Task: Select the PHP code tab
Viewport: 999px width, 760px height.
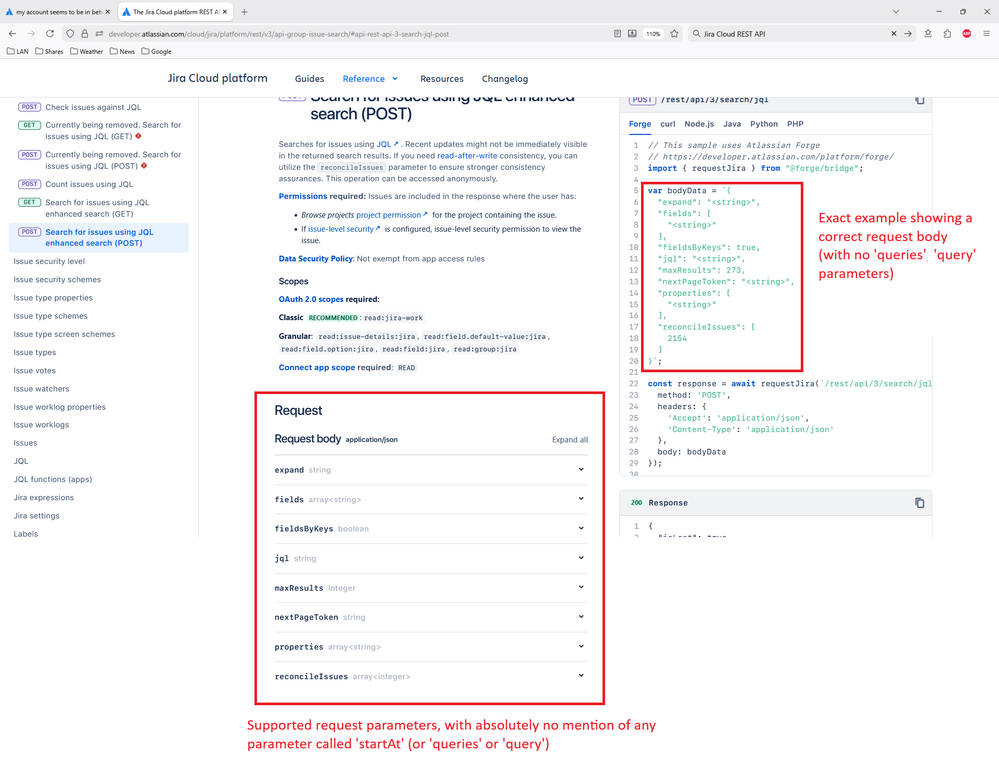Action: point(795,124)
